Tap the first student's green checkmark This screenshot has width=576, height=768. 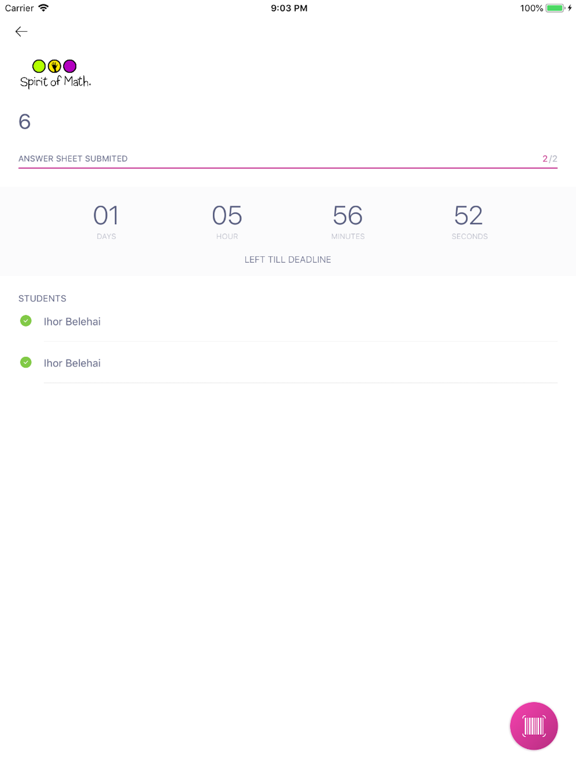(25, 321)
